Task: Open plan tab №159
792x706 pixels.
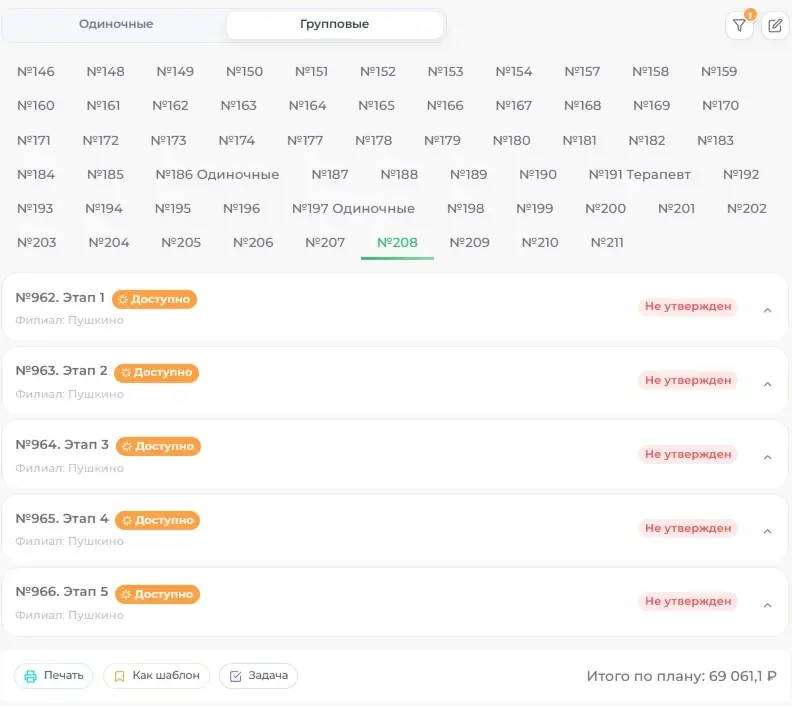Action: pos(719,71)
